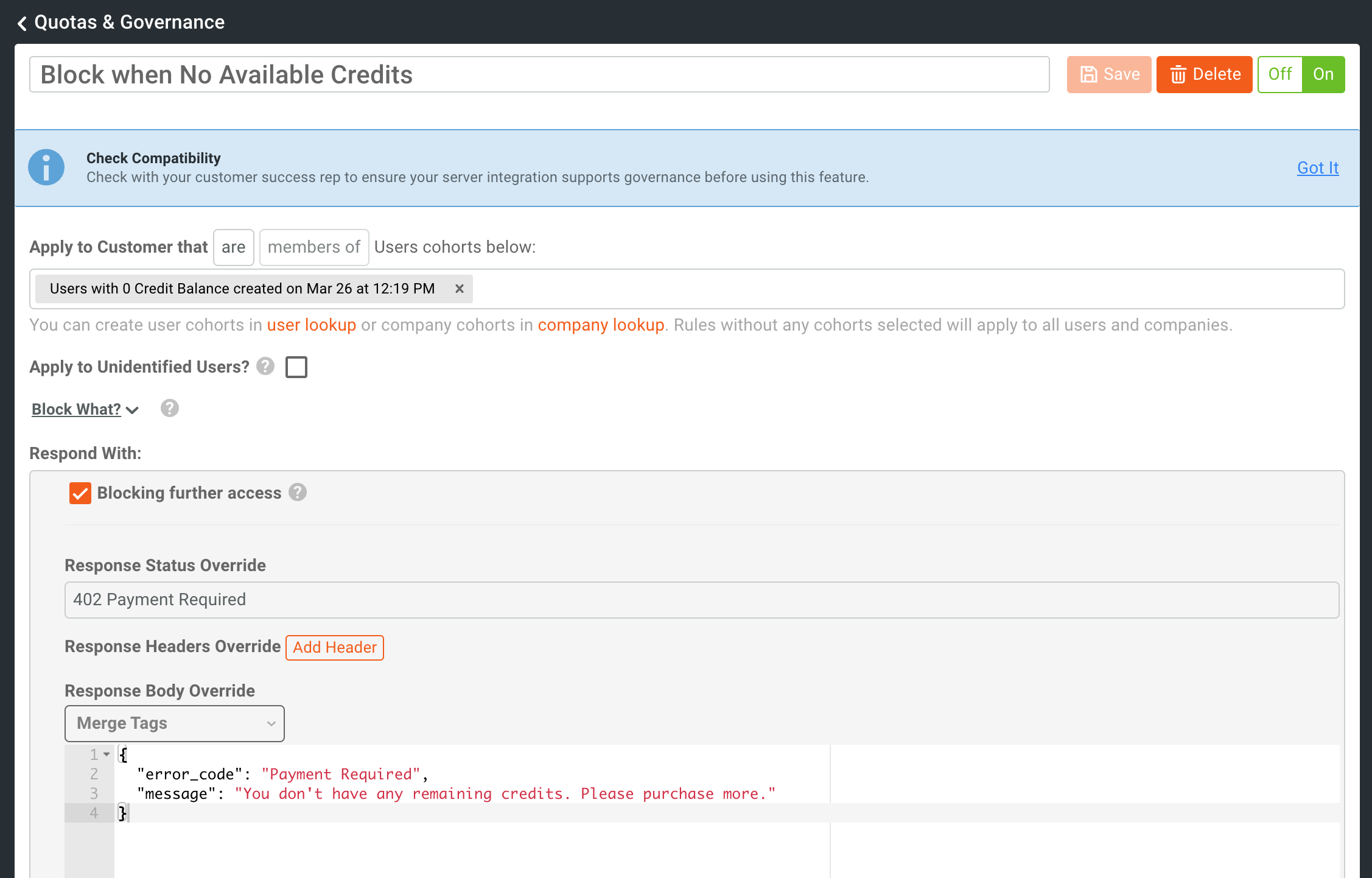This screenshot has height=878, width=1372.
Task: Click the blue info icon in compatibility banner
Action: [x=46, y=167]
